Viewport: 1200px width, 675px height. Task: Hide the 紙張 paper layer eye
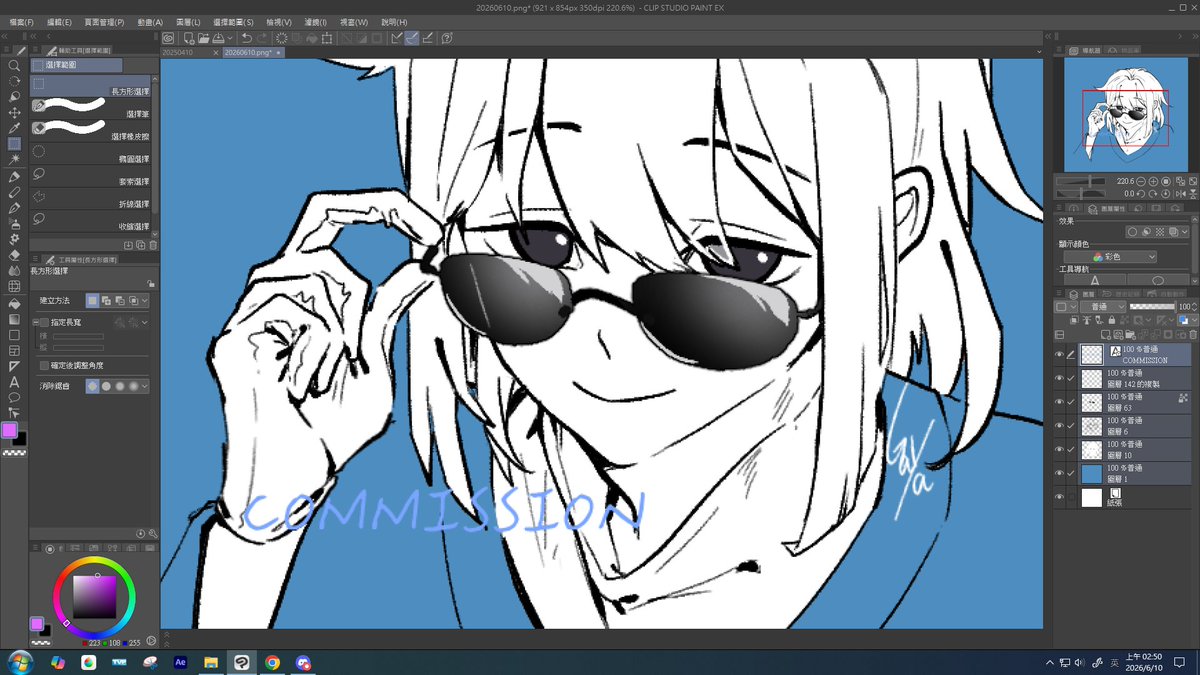tap(1059, 497)
